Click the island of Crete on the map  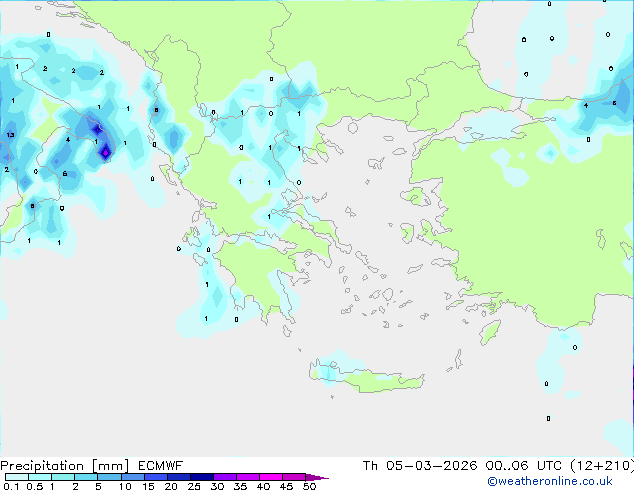[x=350, y=371]
